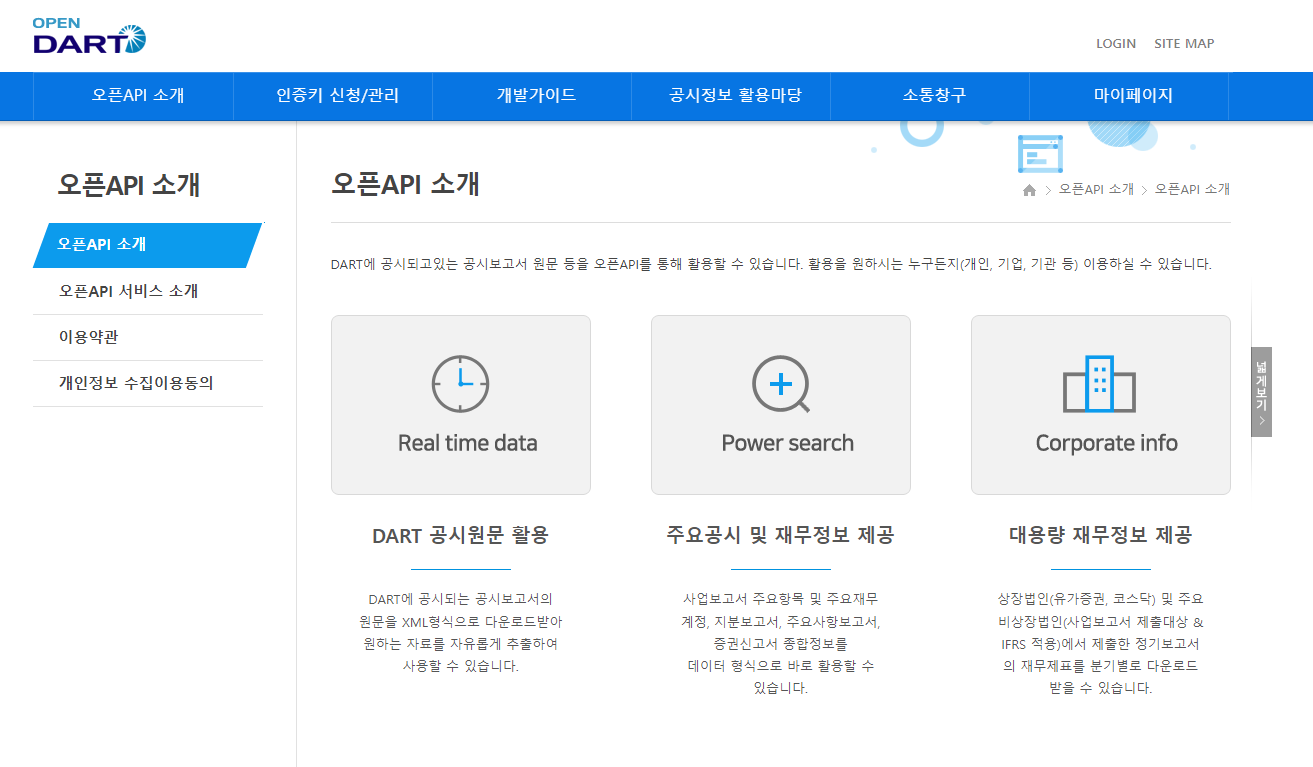Click the magnifier icon for Power search
The image size is (1313, 767).
[x=780, y=384]
